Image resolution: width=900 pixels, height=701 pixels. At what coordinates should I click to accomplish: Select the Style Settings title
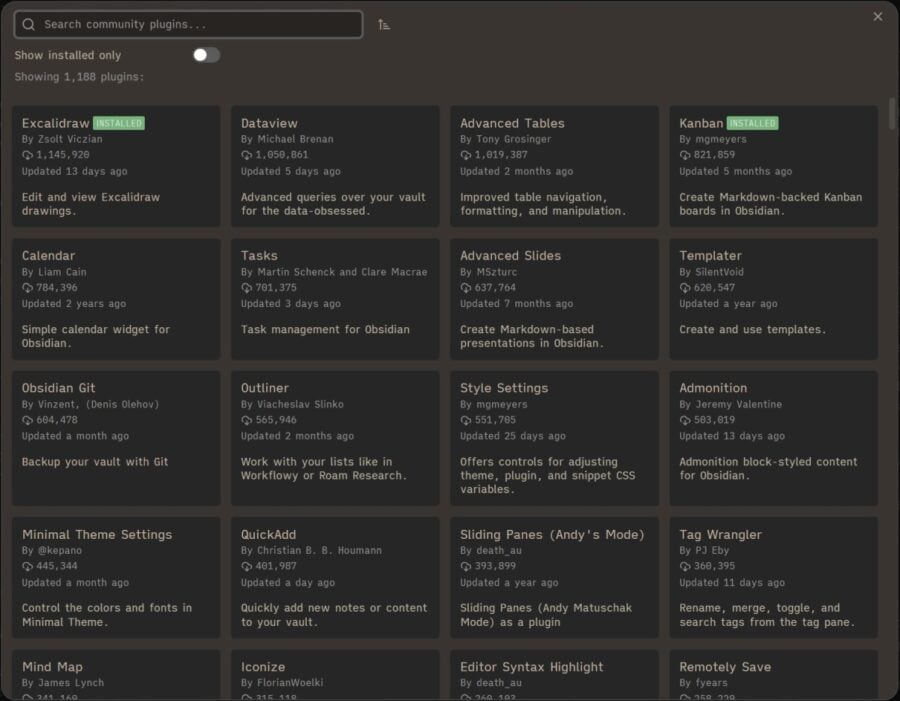(x=504, y=388)
